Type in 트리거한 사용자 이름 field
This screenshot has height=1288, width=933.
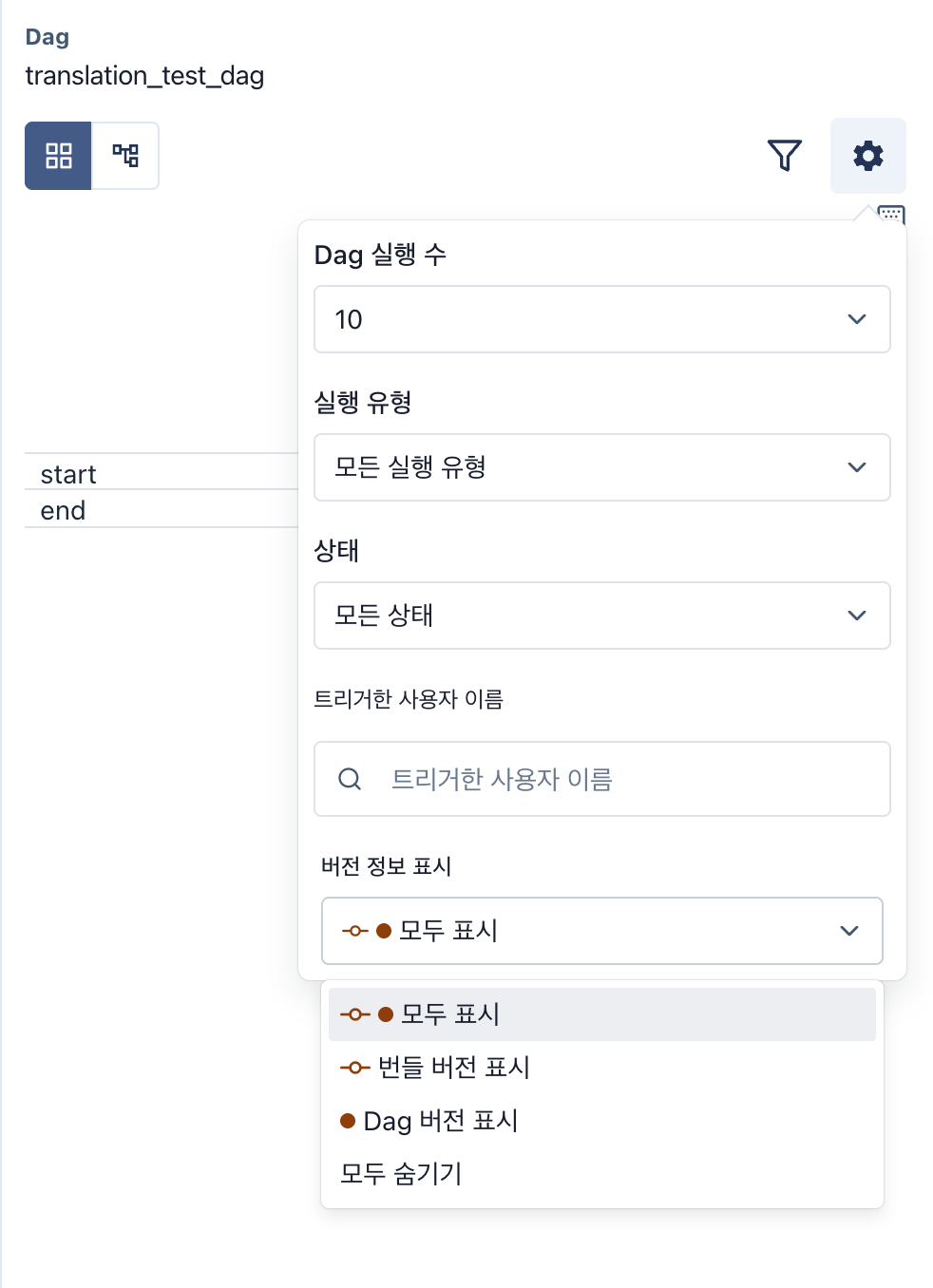click(x=627, y=779)
